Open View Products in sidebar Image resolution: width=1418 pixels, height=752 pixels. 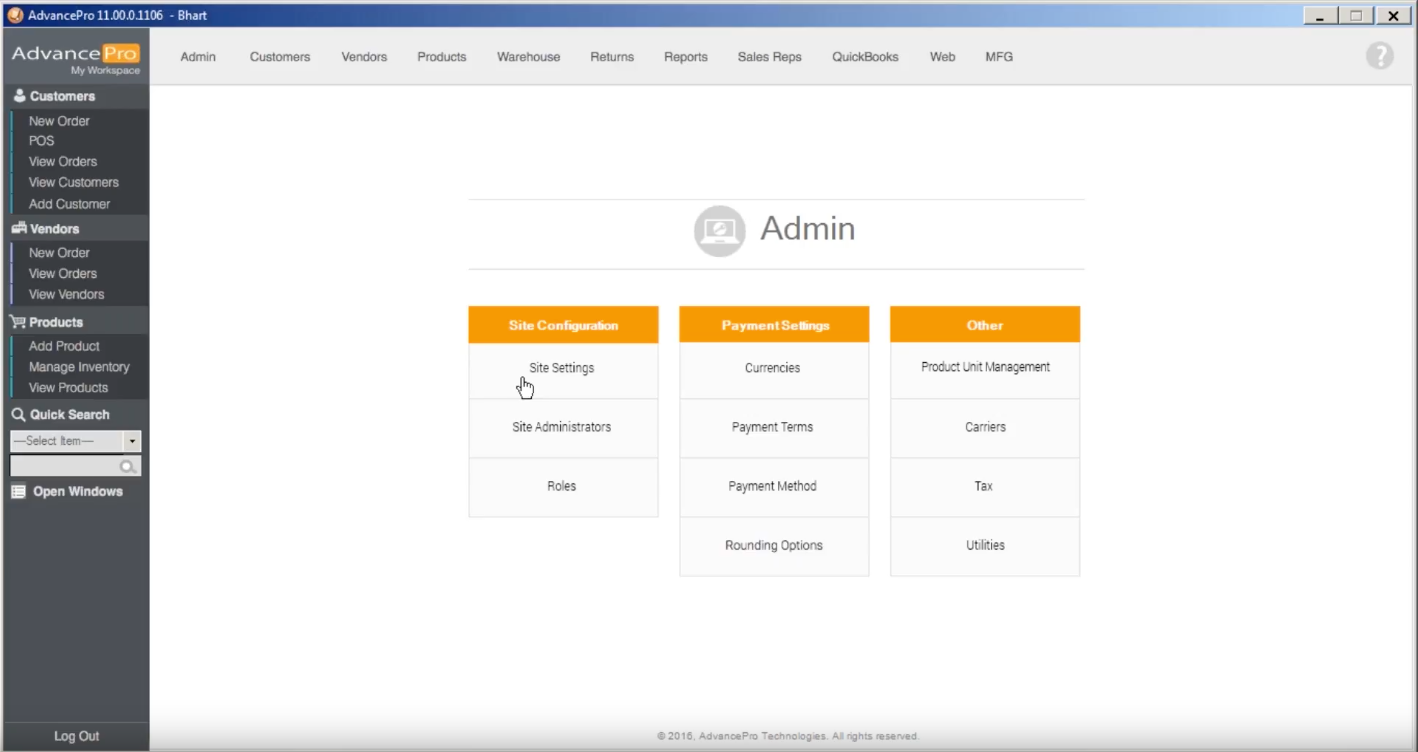click(x=68, y=388)
